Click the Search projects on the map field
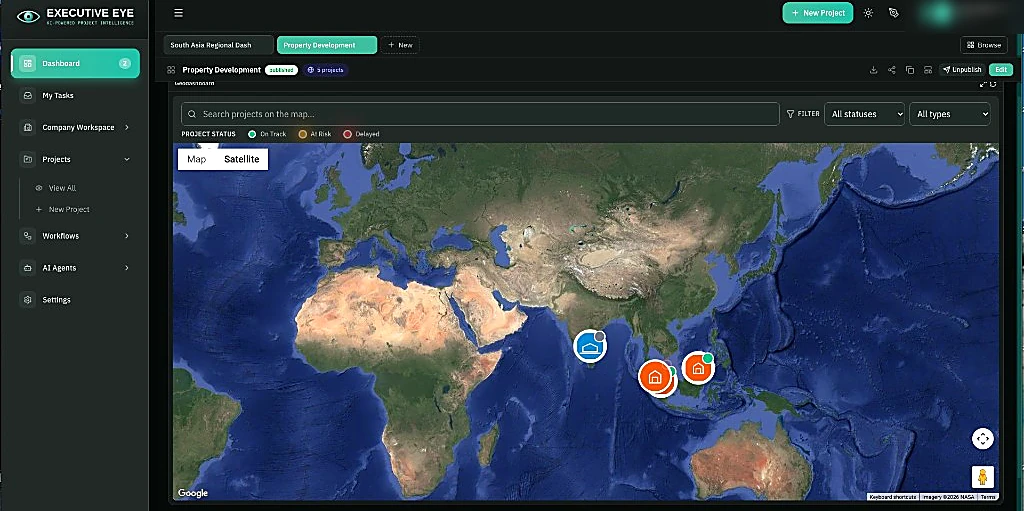 click(x=480, y=114)
